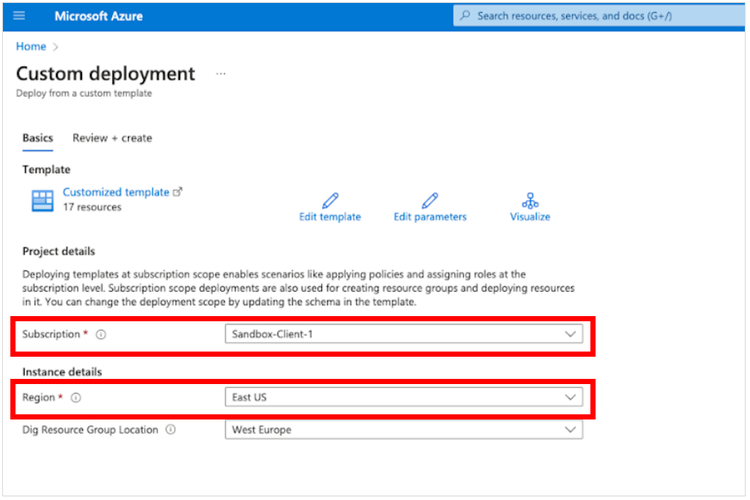The width and height of the screenshot is (750, 500).
Task: Click the Edit template label
Action: click(x=330, y=217)
